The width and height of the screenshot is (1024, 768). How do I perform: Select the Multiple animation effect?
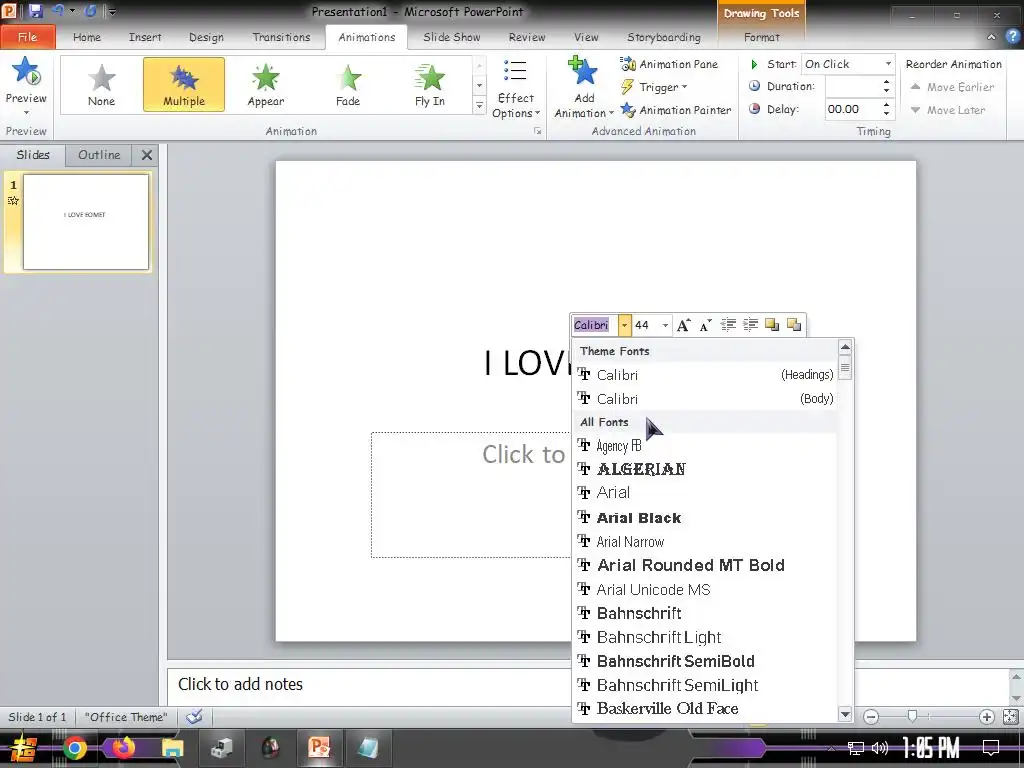tap(184, 85)
